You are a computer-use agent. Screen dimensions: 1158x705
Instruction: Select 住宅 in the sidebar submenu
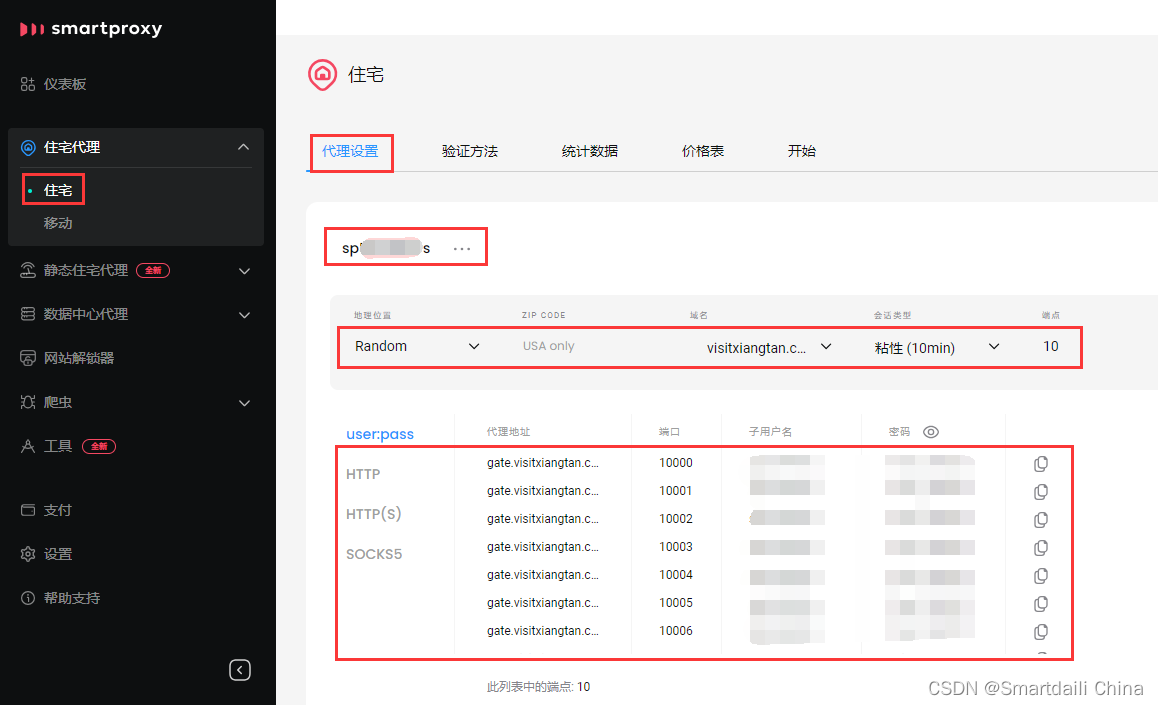coord(58,190)
